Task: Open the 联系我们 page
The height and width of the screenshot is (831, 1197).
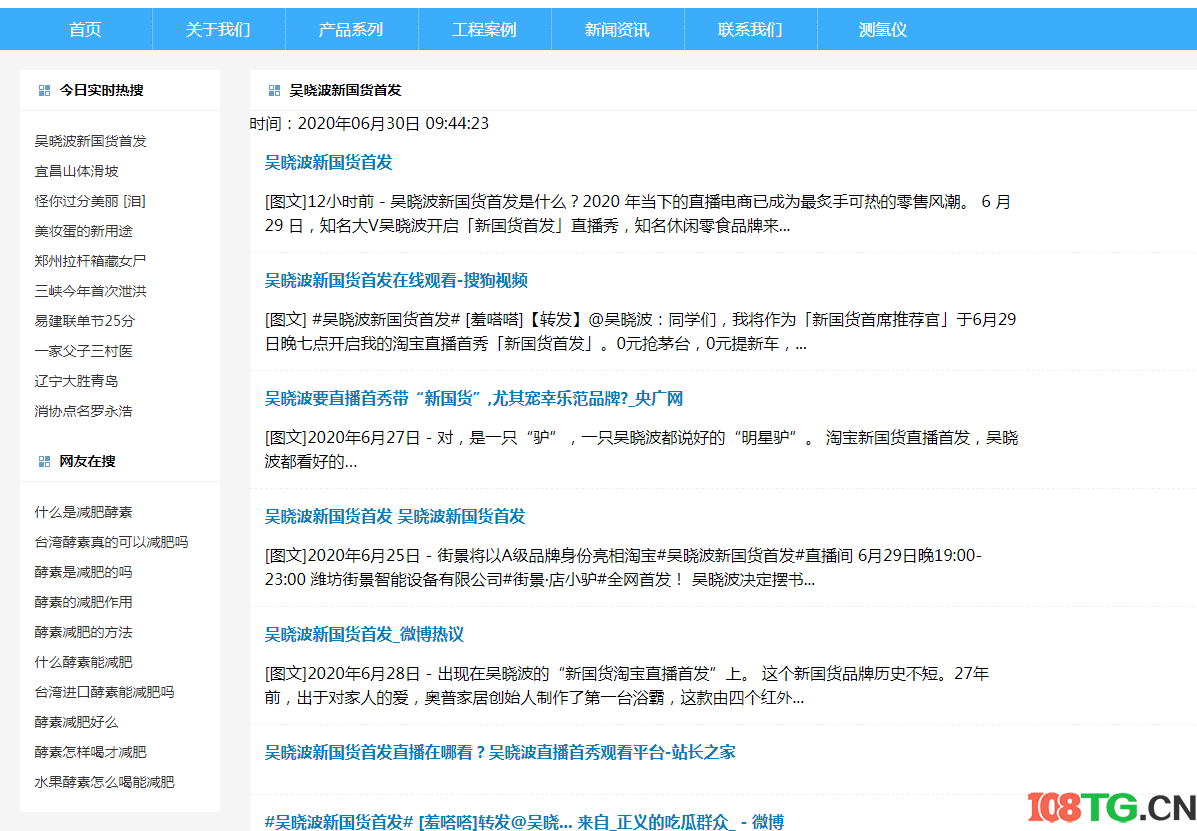Action: pyautogui.click(x=750, y=30)
